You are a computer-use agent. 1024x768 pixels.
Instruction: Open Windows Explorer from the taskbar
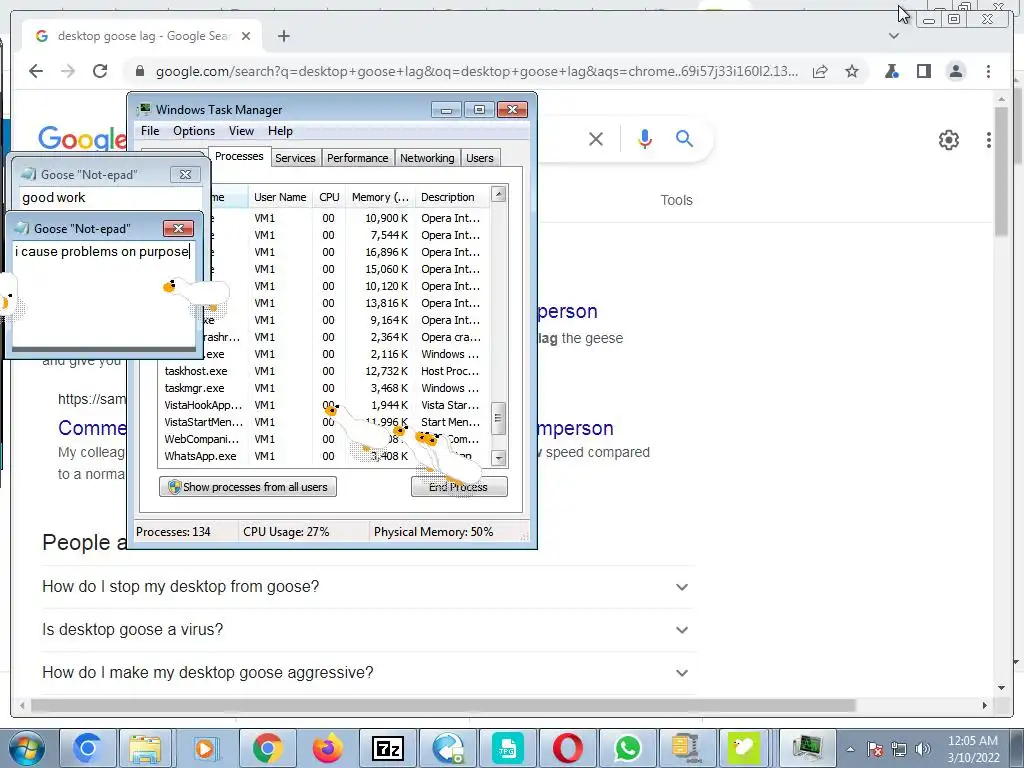click(x=145, y=748)
